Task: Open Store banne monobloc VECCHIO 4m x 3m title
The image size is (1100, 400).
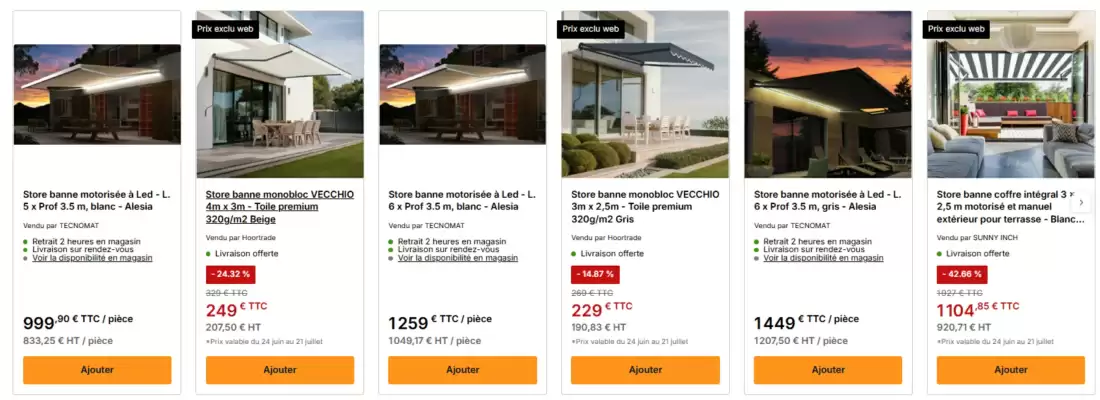Action: click(x=280, y=207)
